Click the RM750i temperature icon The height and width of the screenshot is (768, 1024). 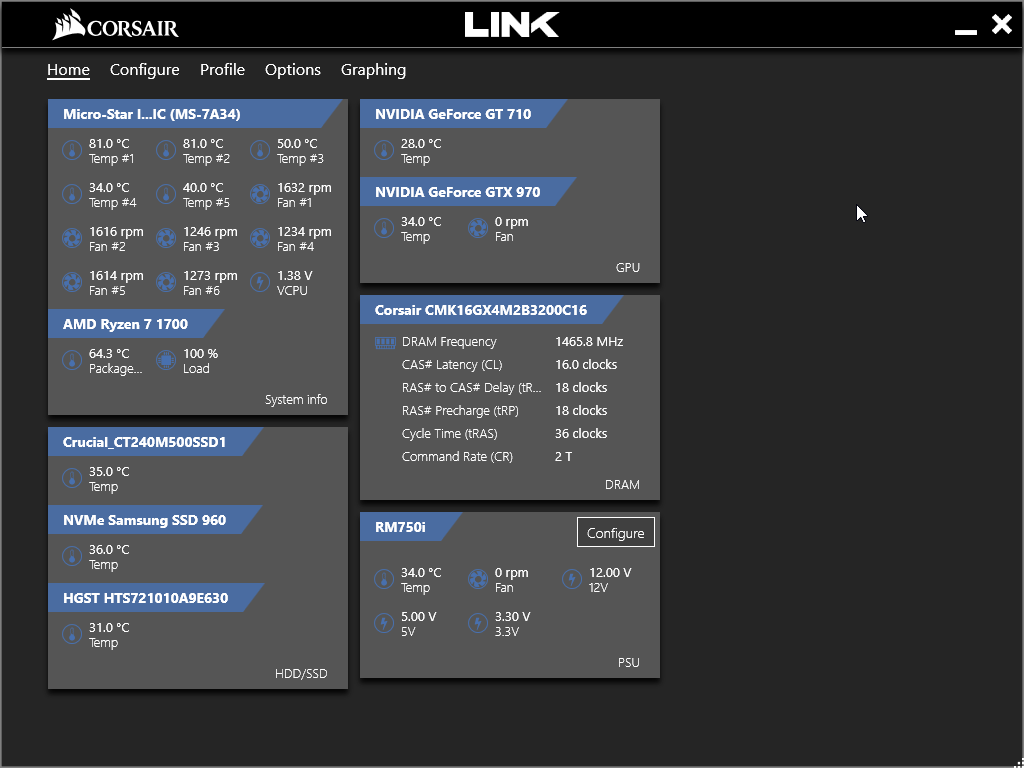coord(383,580)
